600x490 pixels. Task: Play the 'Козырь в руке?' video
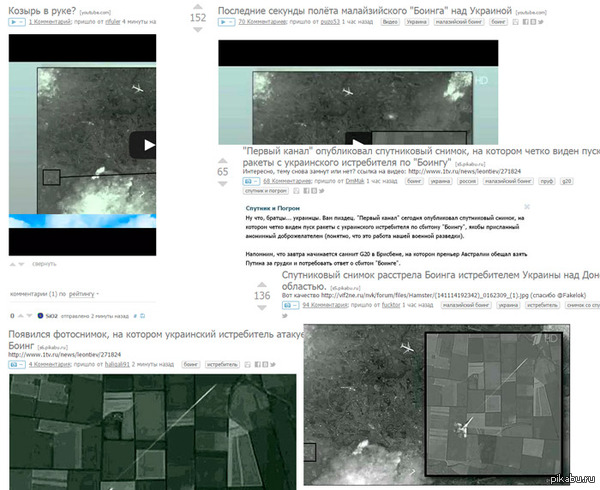click(143, 145)
